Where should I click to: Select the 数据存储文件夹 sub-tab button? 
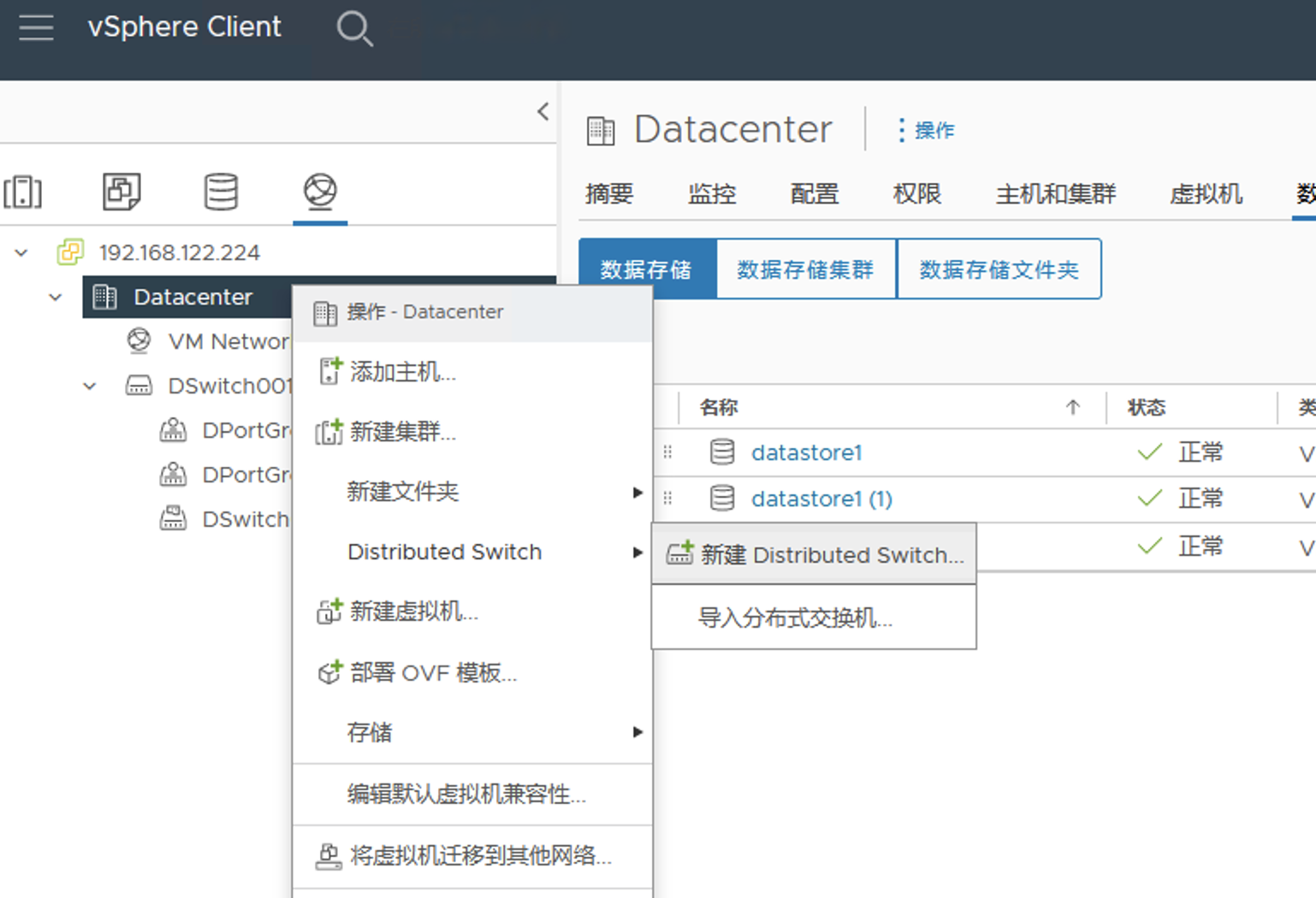click(999, 269)
